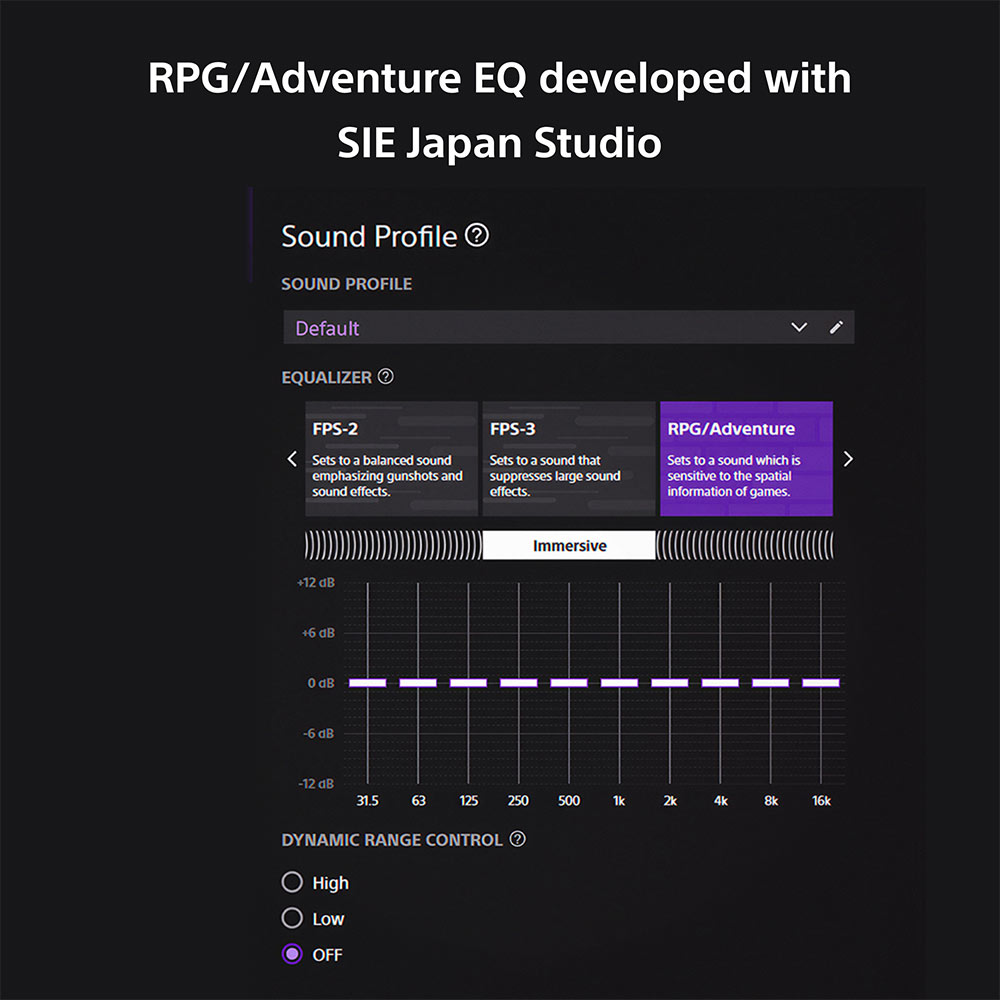Screen dimensions: 1000x1000
Task: Go to next equalizer preset with right arrow
Action: tap(848, 459)
